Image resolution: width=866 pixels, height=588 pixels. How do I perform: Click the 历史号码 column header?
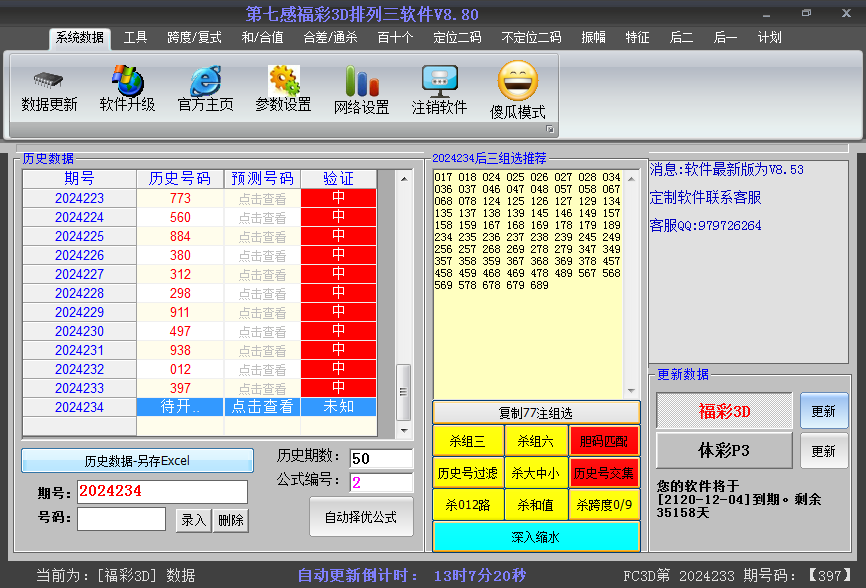pos(180,179)
